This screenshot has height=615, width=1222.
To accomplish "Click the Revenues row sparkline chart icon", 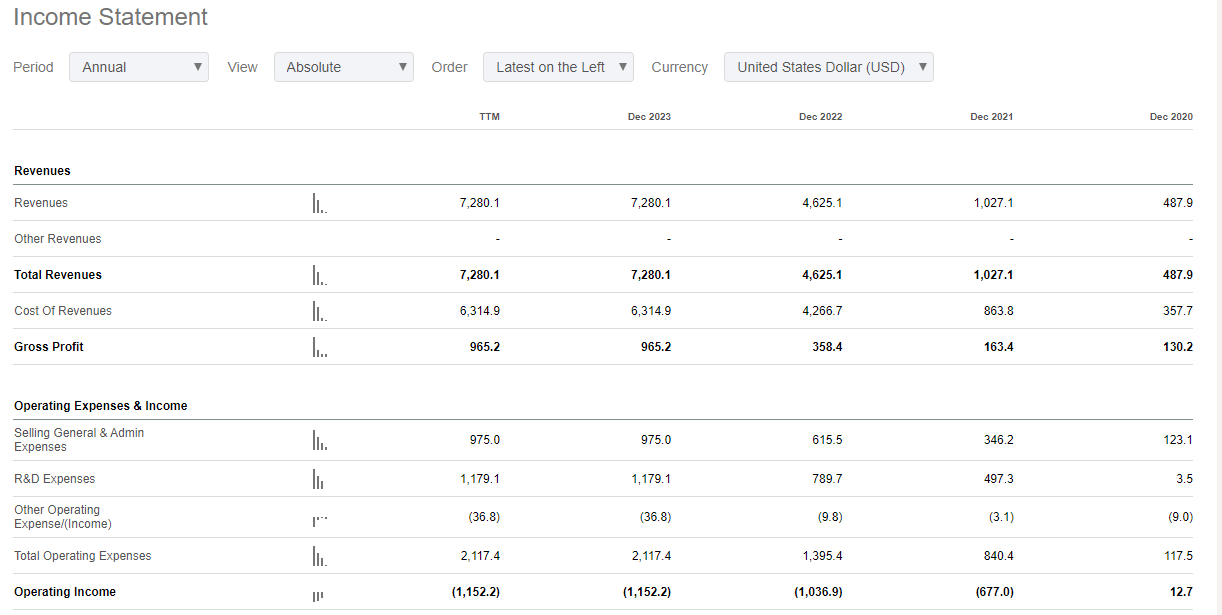I will pos(319,203).
